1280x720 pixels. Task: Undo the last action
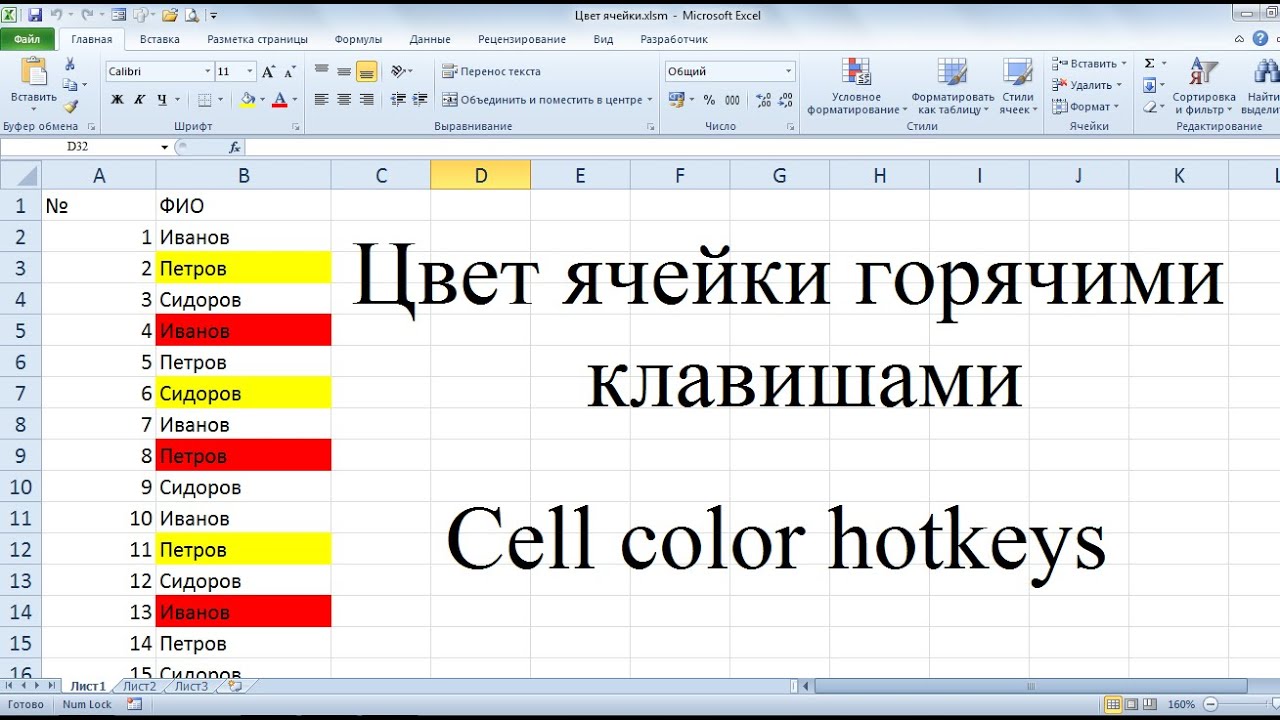click(x=57, y=15)
